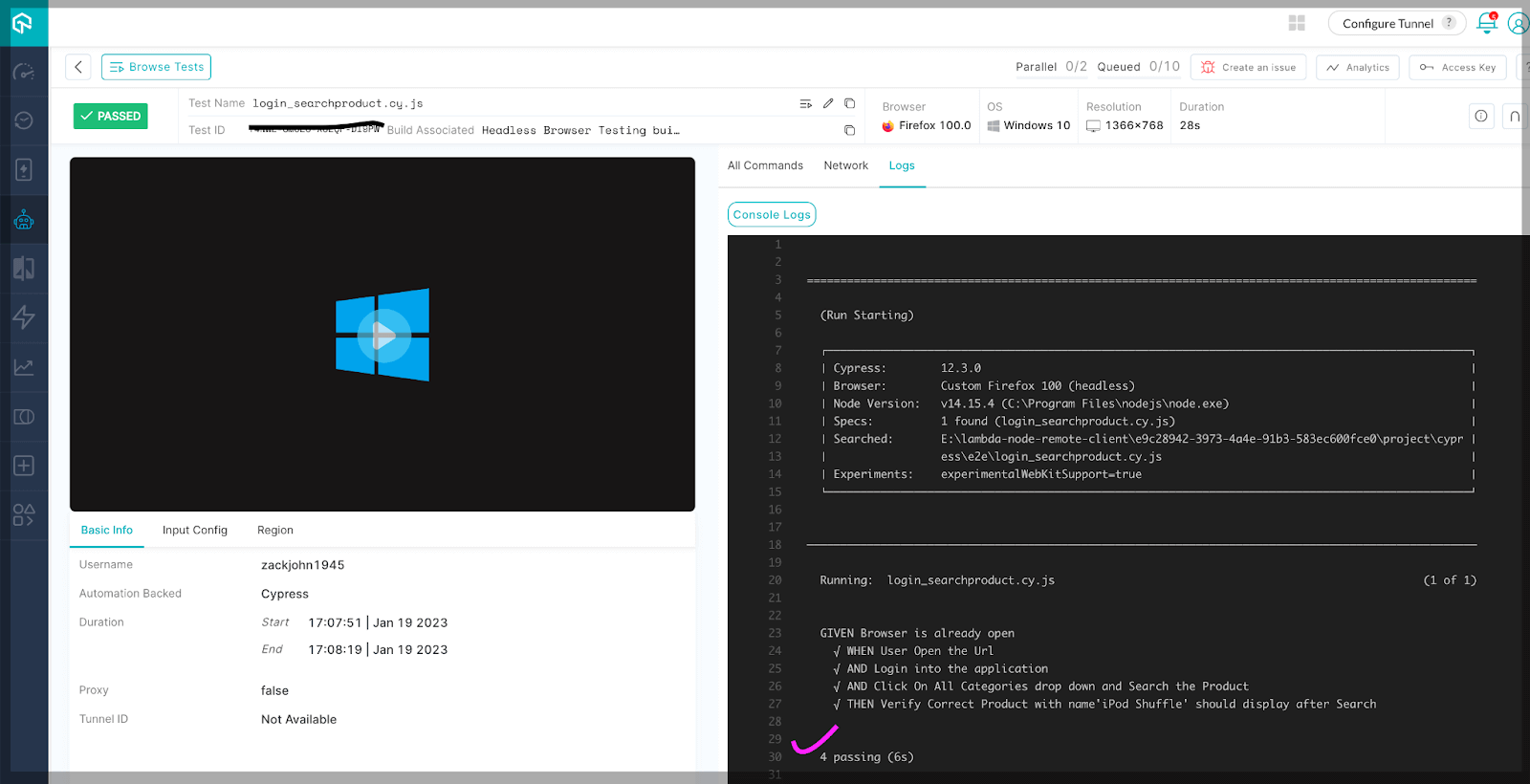Click Create an issue button

(x=1248, y=67)
